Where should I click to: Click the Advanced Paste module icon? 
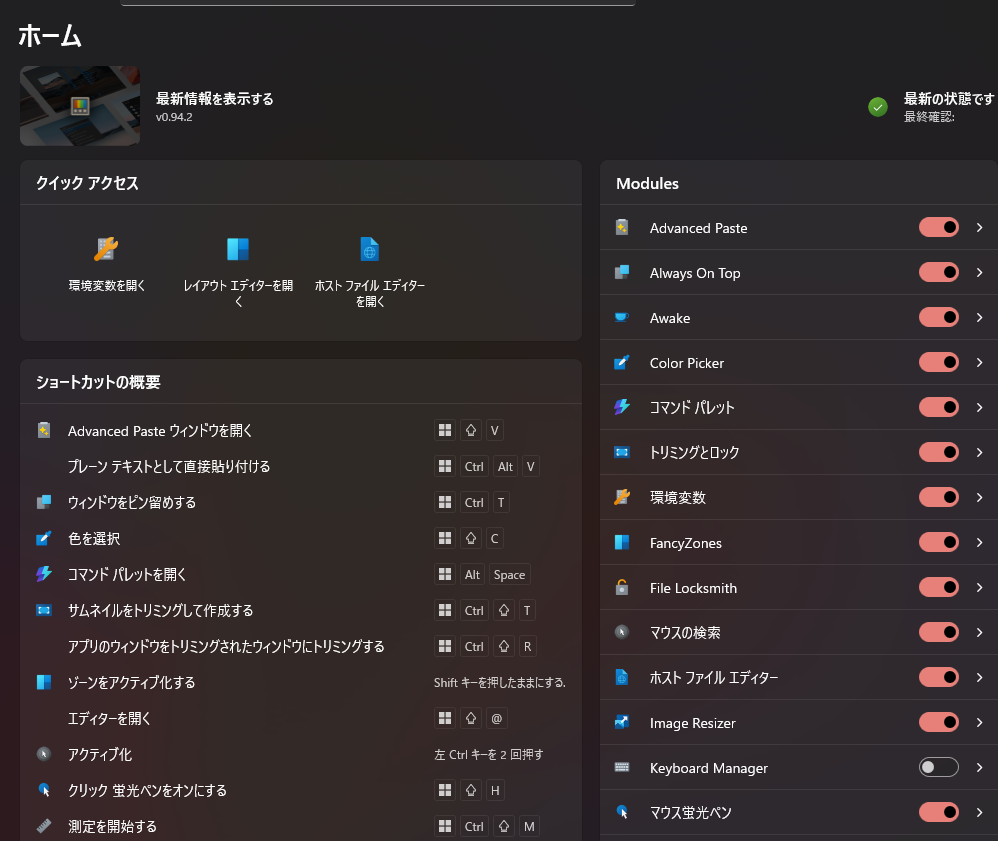pos(622,228)
